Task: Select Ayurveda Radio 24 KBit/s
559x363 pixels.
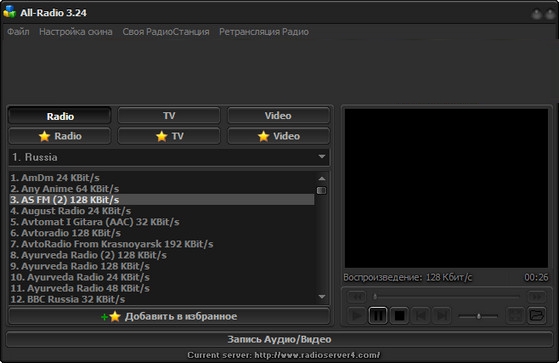Action: tap(161, 277)
